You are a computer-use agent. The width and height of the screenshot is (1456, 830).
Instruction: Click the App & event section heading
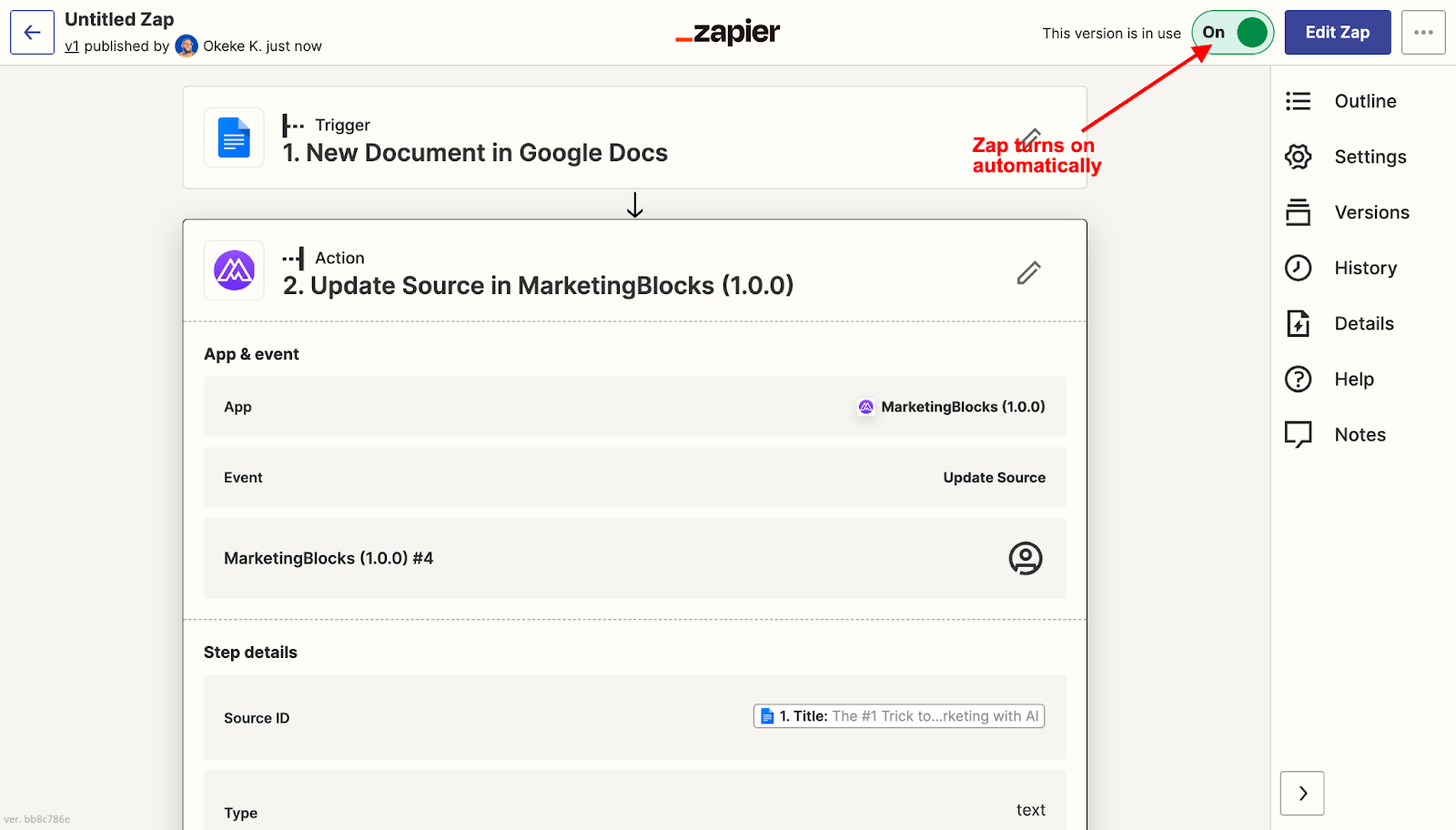[251, 354]
